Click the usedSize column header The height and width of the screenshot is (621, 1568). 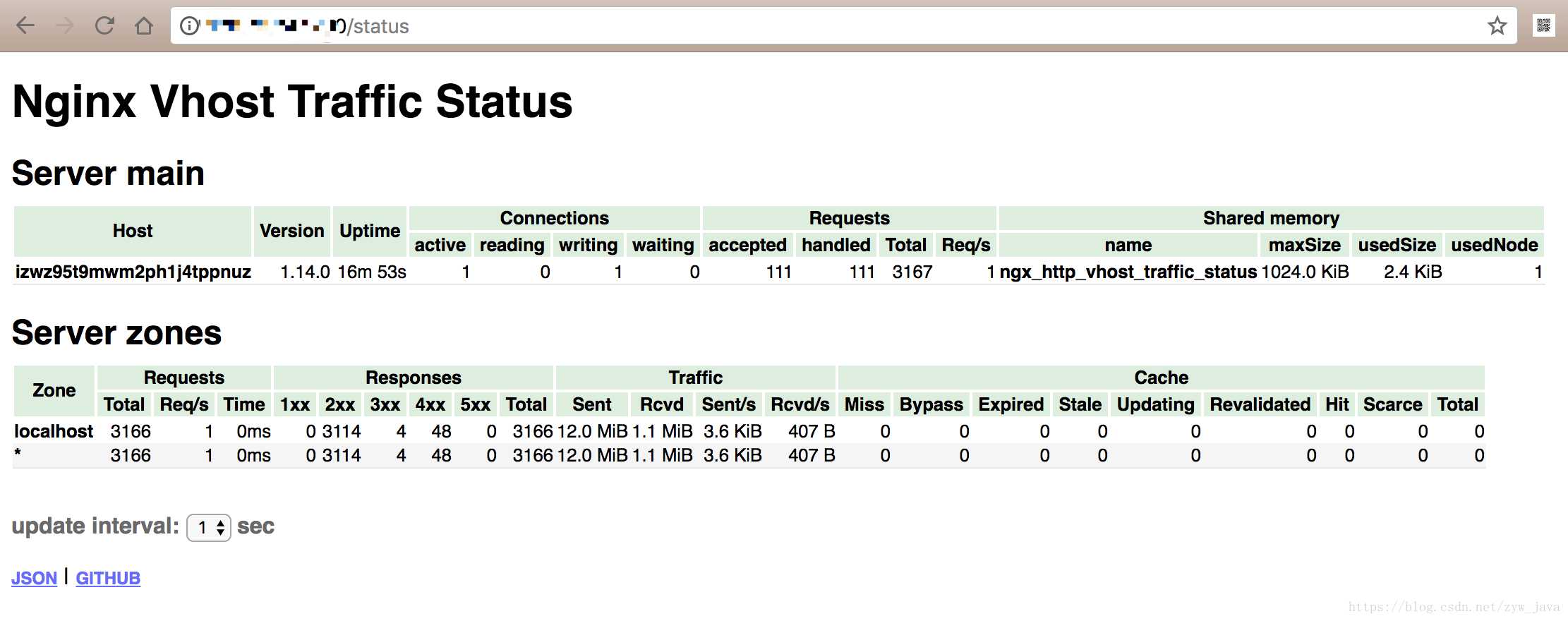click(1397, 245)
